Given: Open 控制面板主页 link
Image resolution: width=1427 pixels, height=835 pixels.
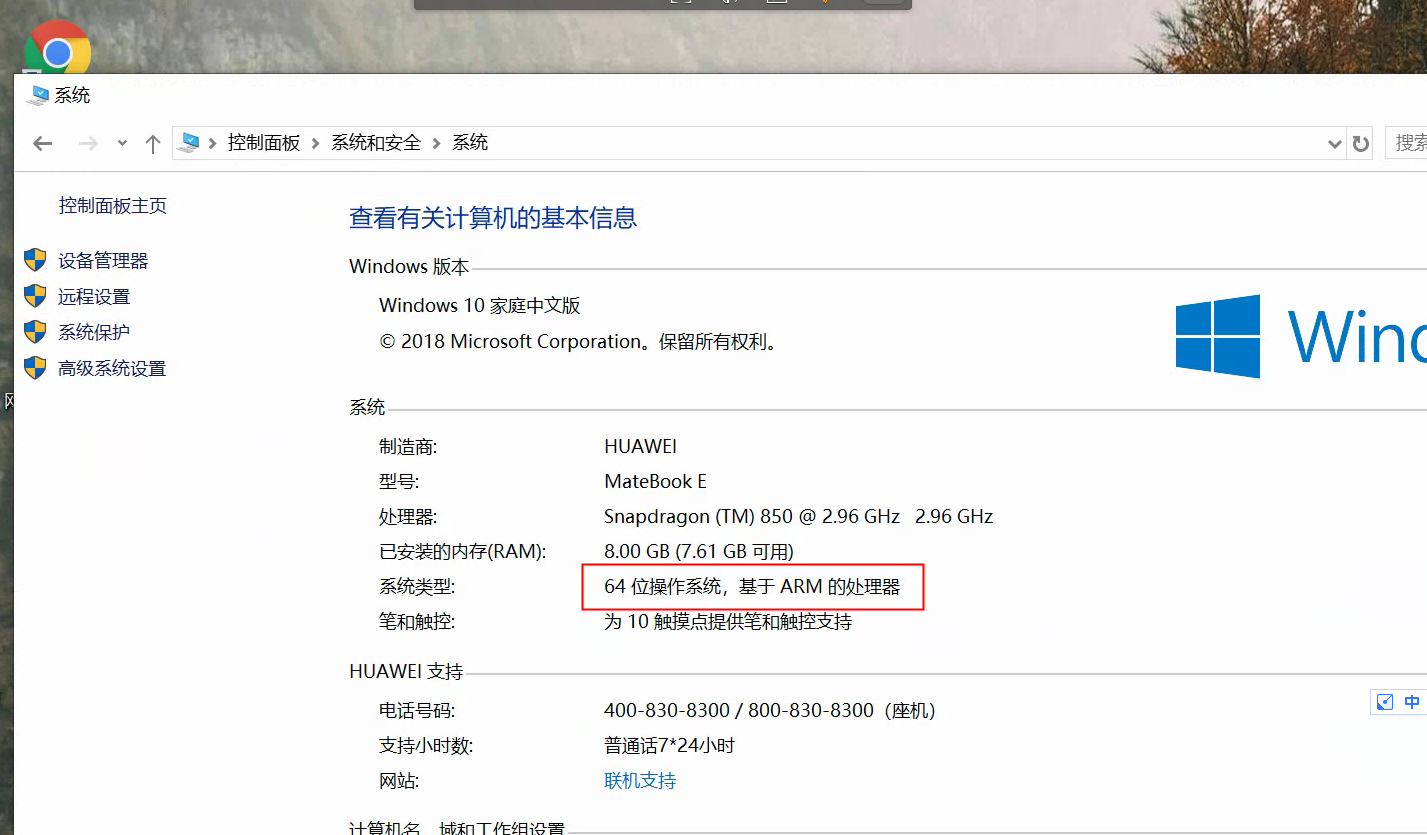Looking at the screenshot, I should pos(113,206).
